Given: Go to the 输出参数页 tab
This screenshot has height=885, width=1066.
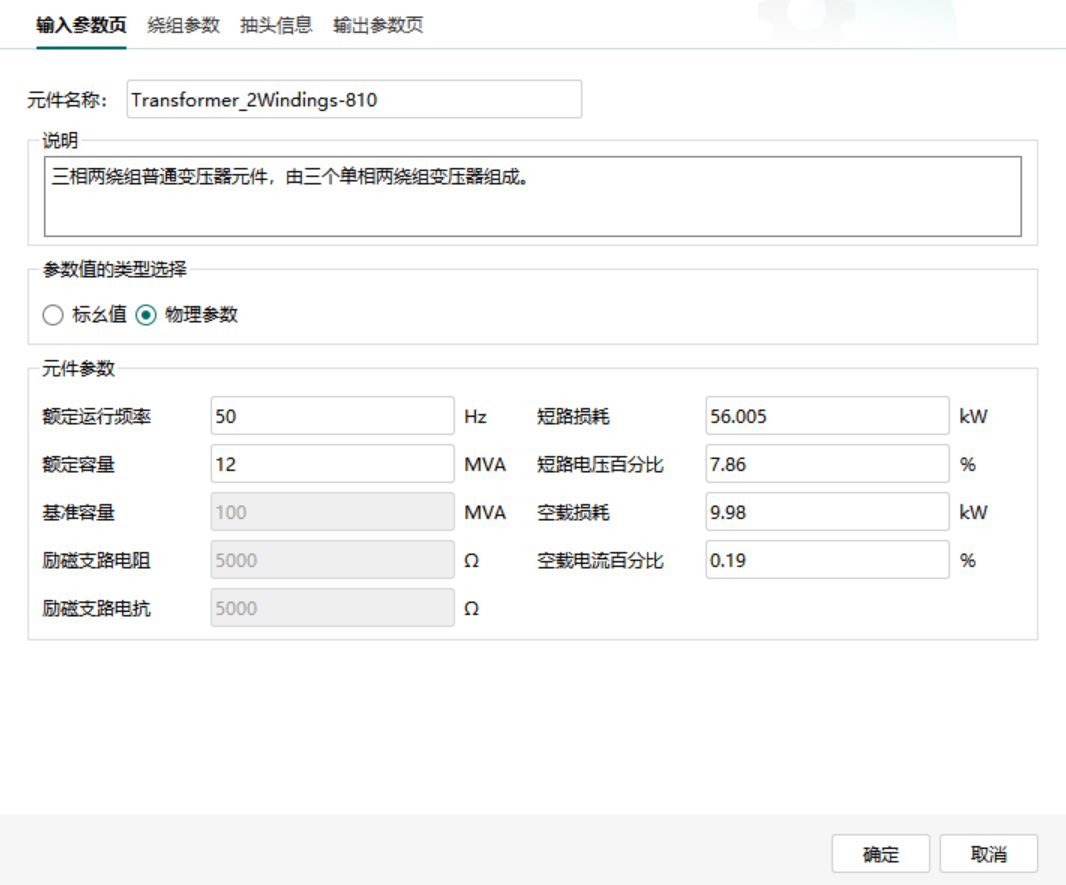Looking at the screenshot, I should coord(378,25).
